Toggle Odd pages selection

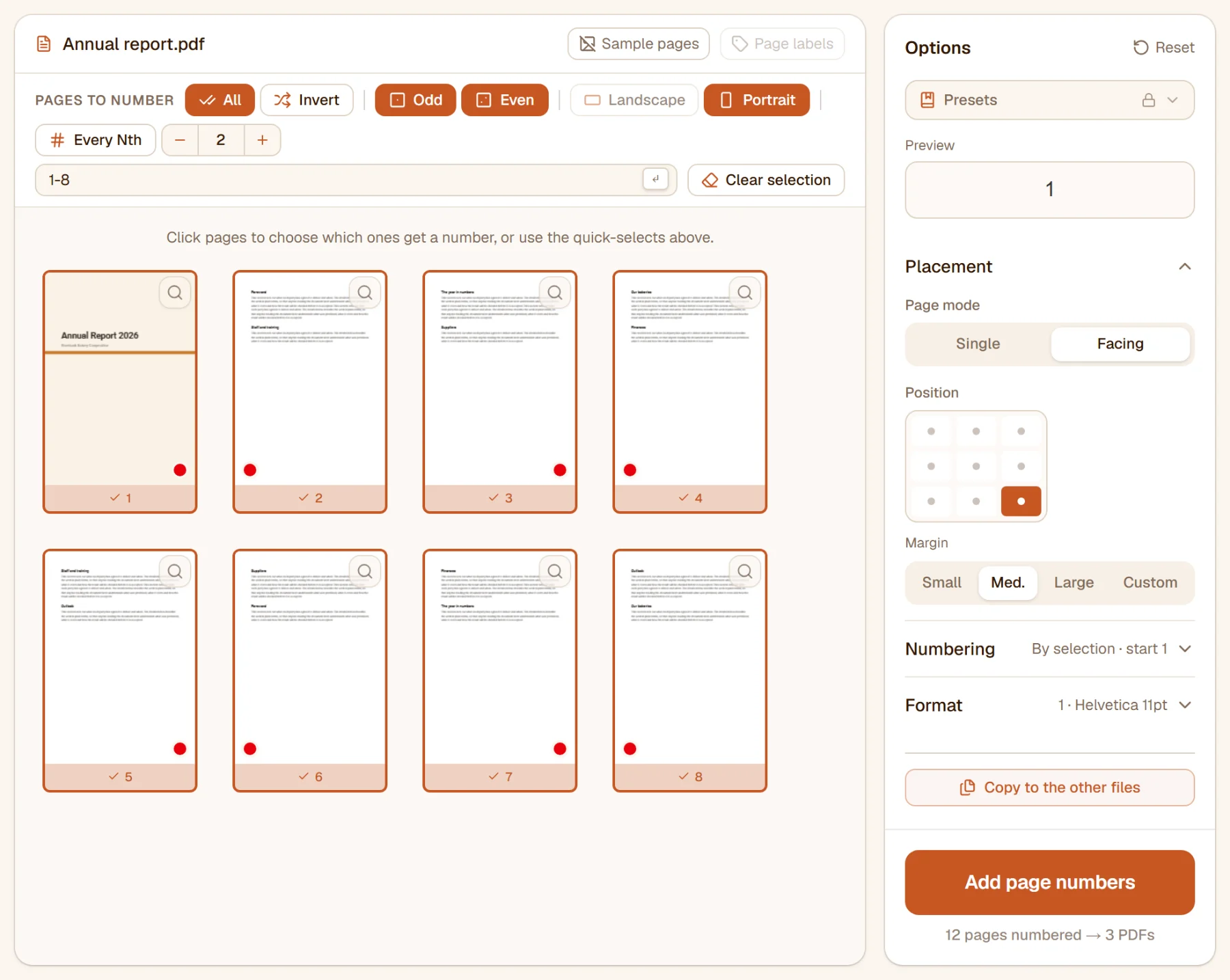(415, 100)
